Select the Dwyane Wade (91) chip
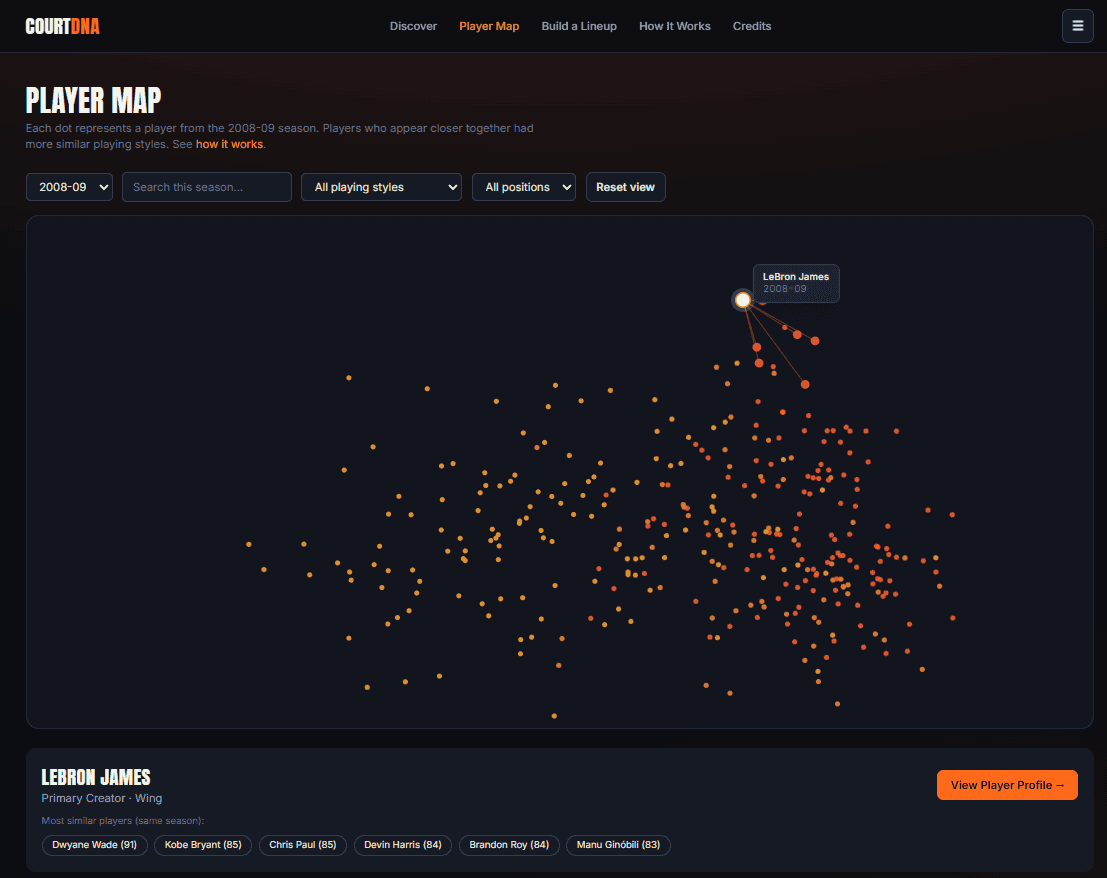This screenshot has height=878, width=1107. tap(95, 845)
